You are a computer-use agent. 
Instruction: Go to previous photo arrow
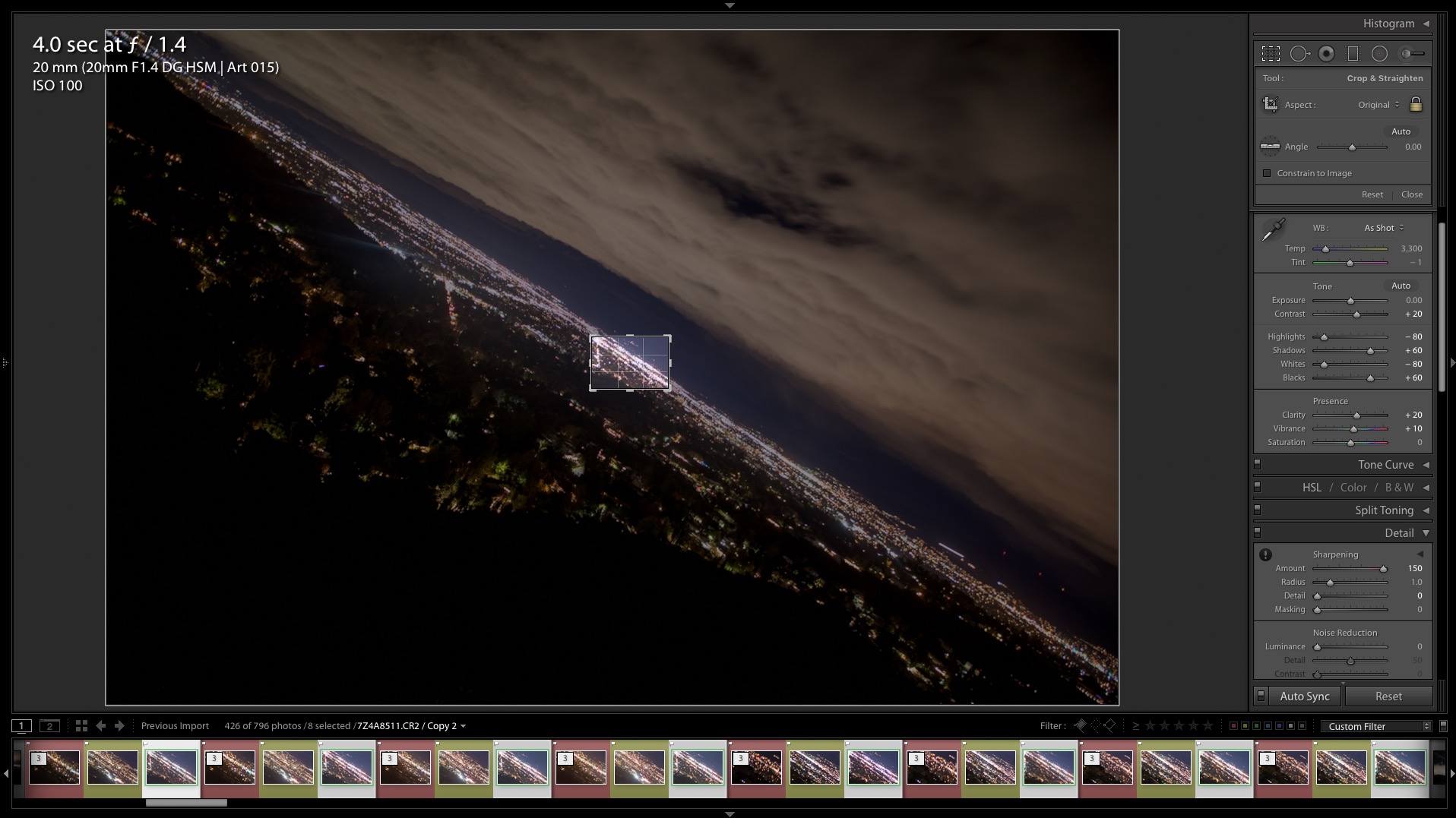[x=100, y=726]
